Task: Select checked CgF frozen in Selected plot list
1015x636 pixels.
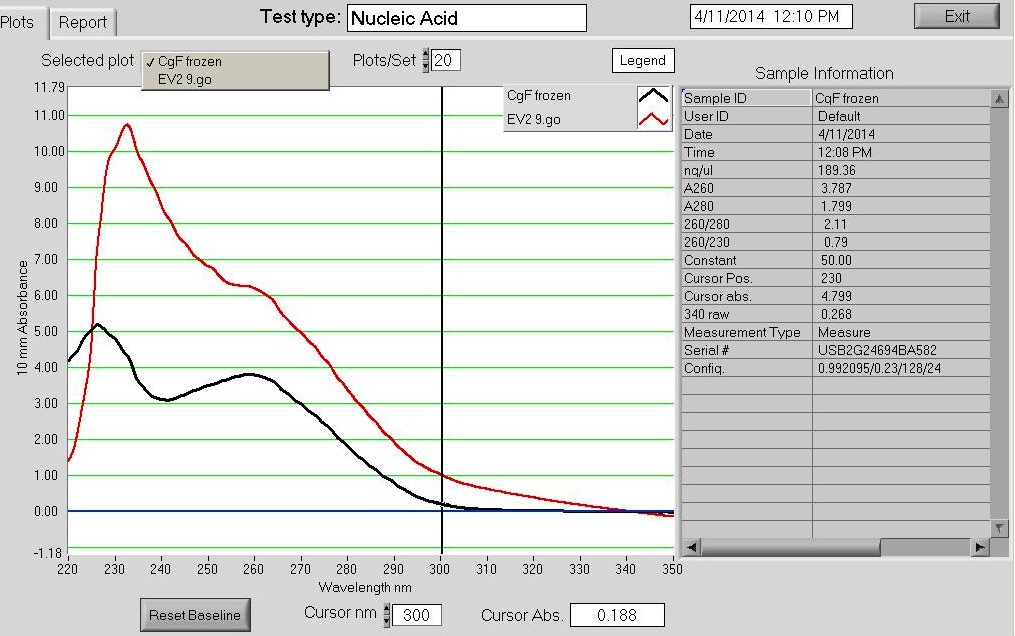Action: [190, 62]
